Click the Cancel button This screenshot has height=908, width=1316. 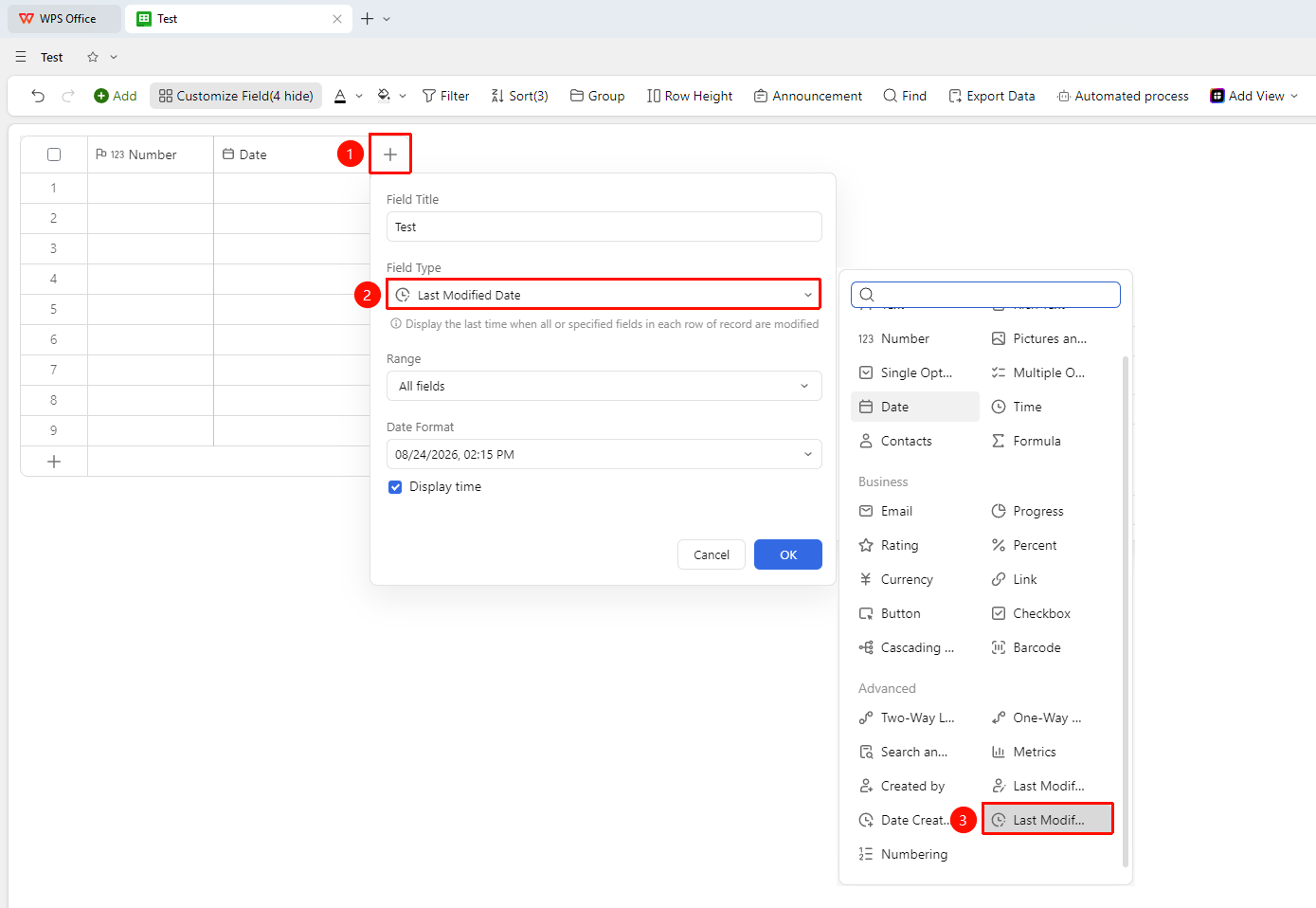tap(712, 554)
